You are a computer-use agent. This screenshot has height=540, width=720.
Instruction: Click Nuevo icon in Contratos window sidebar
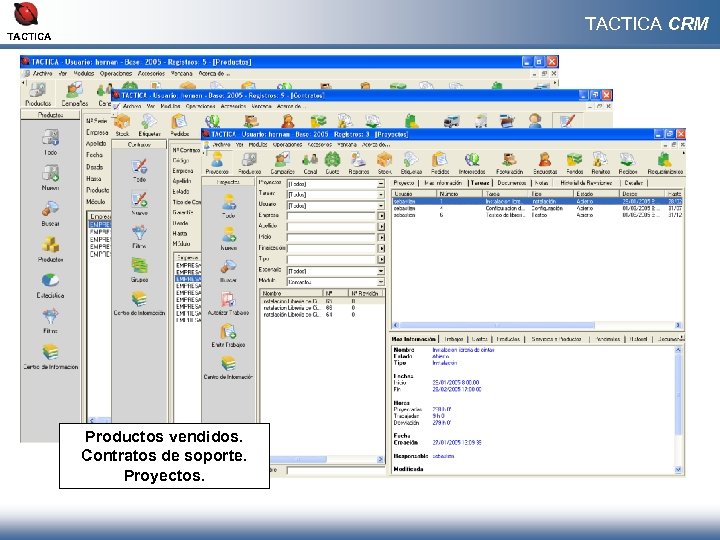point(139,203)
